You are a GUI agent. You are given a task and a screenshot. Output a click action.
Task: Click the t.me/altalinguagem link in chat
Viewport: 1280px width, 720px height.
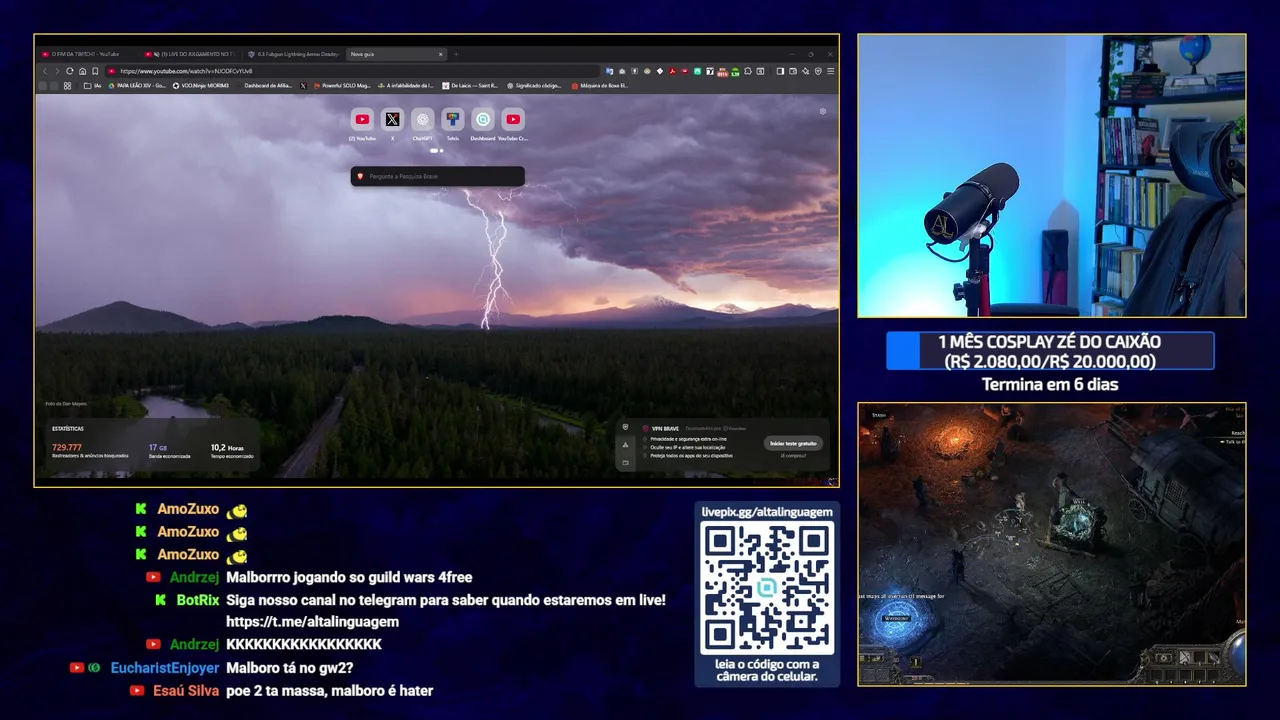tap(312, 622)
